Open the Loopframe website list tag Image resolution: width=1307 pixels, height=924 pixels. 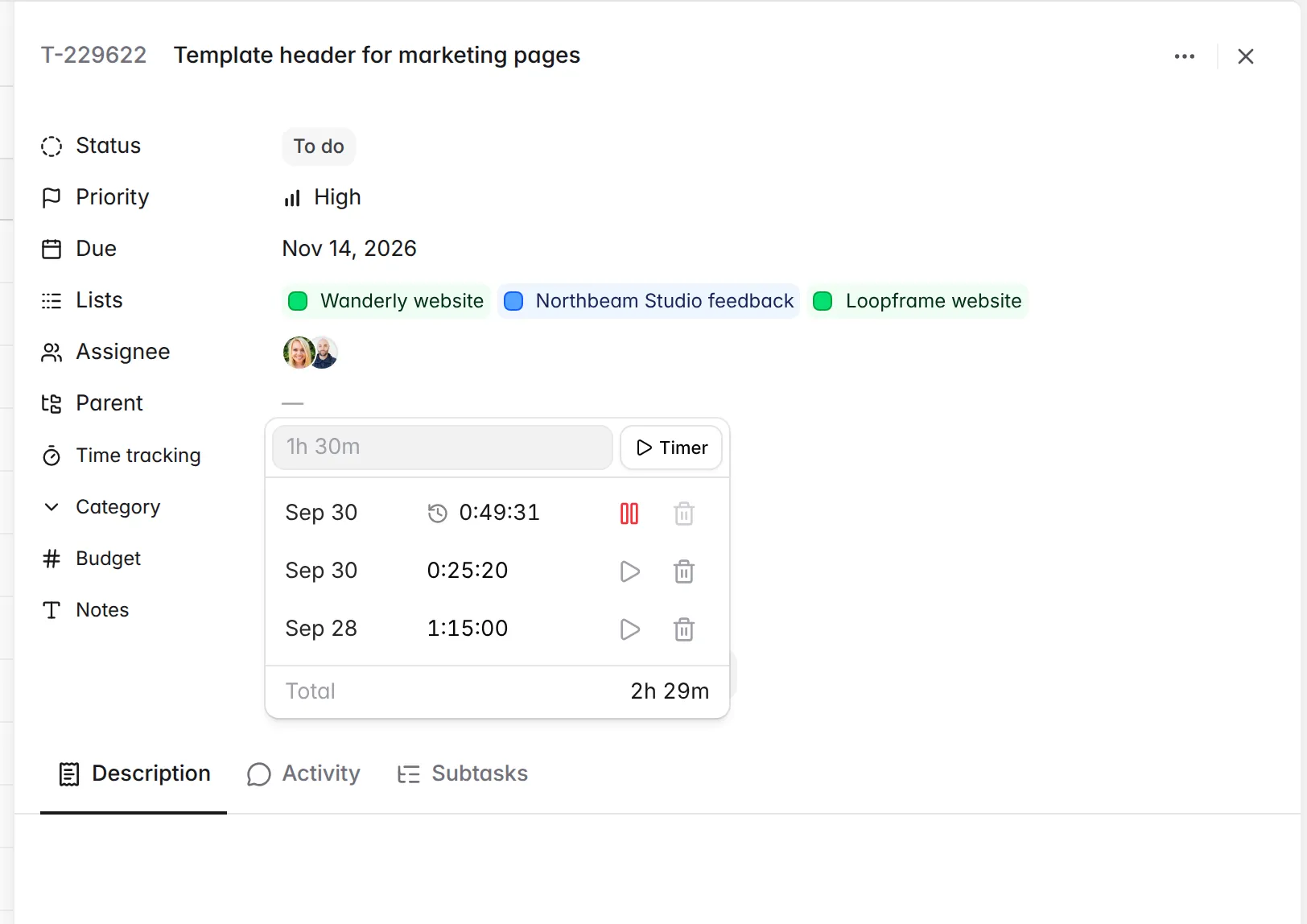tap(918, 301)
